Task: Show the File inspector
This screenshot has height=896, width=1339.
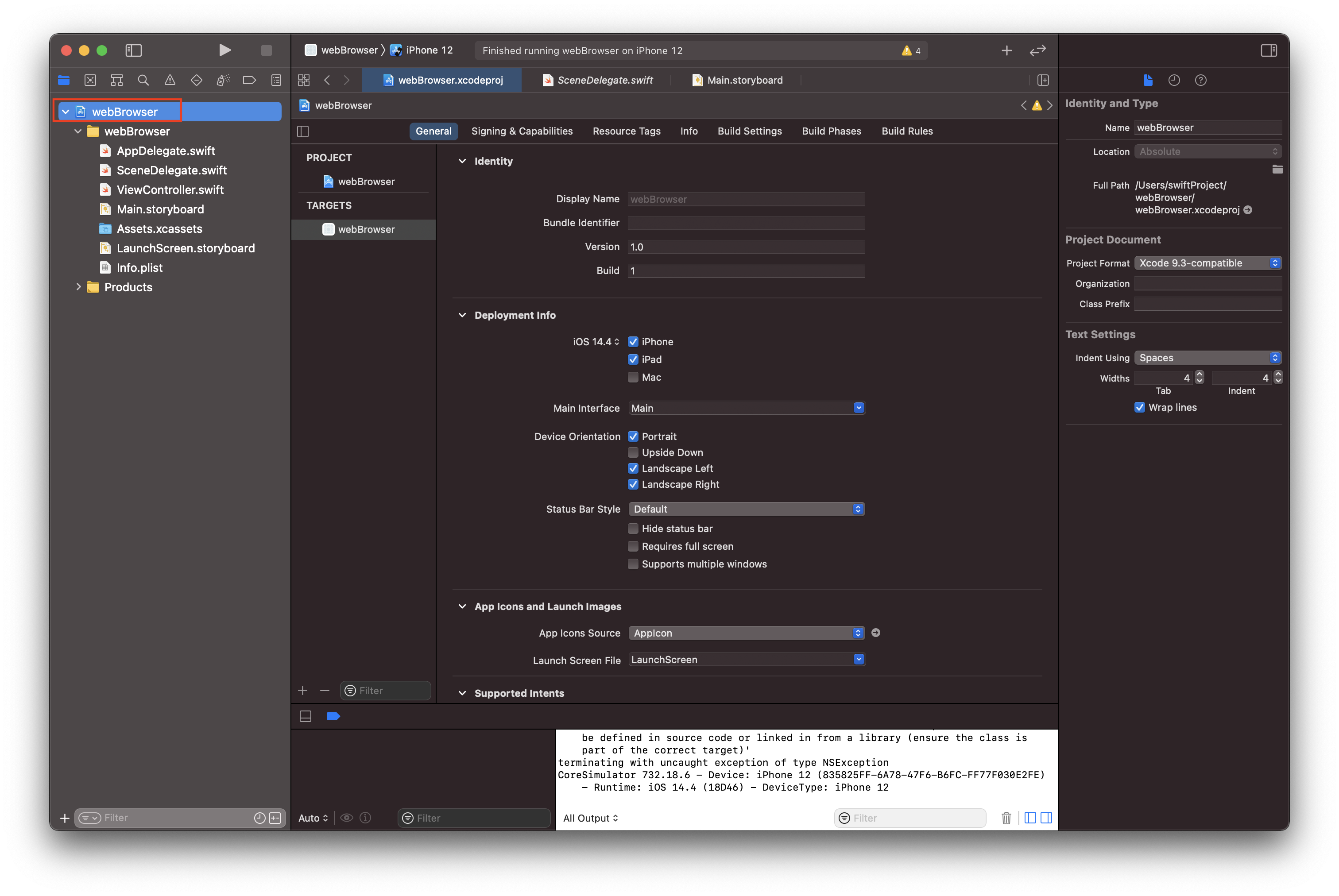Action: click(x=1148, y=80)
